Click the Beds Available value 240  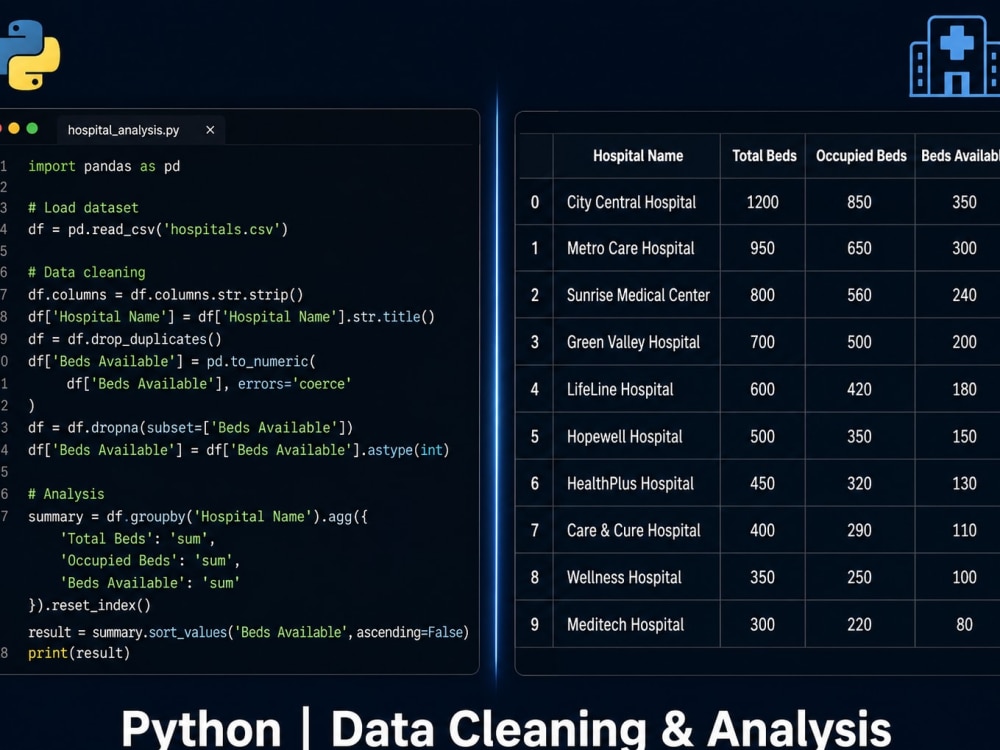coord(964,295)
